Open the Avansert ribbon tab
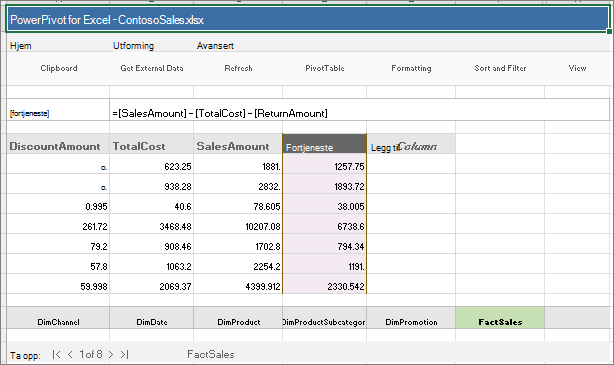This screenshot has width=614, height=365. 215,46
